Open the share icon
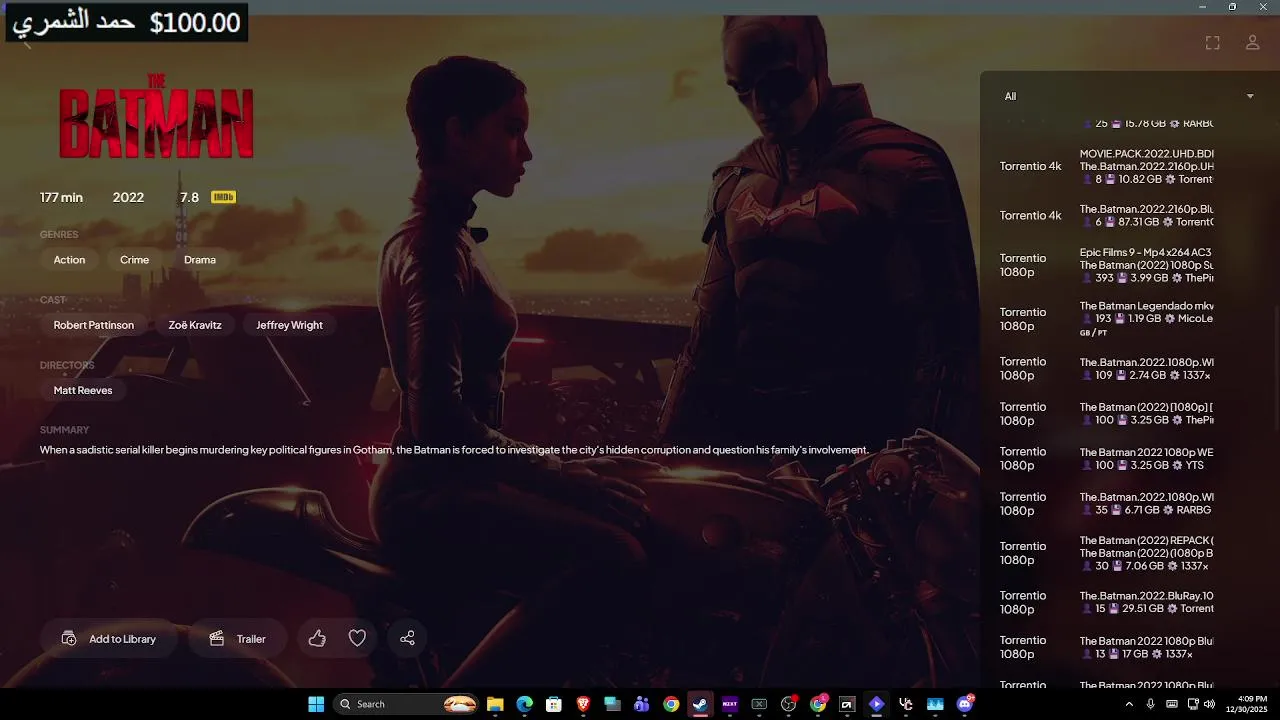 tap(407, 638)
